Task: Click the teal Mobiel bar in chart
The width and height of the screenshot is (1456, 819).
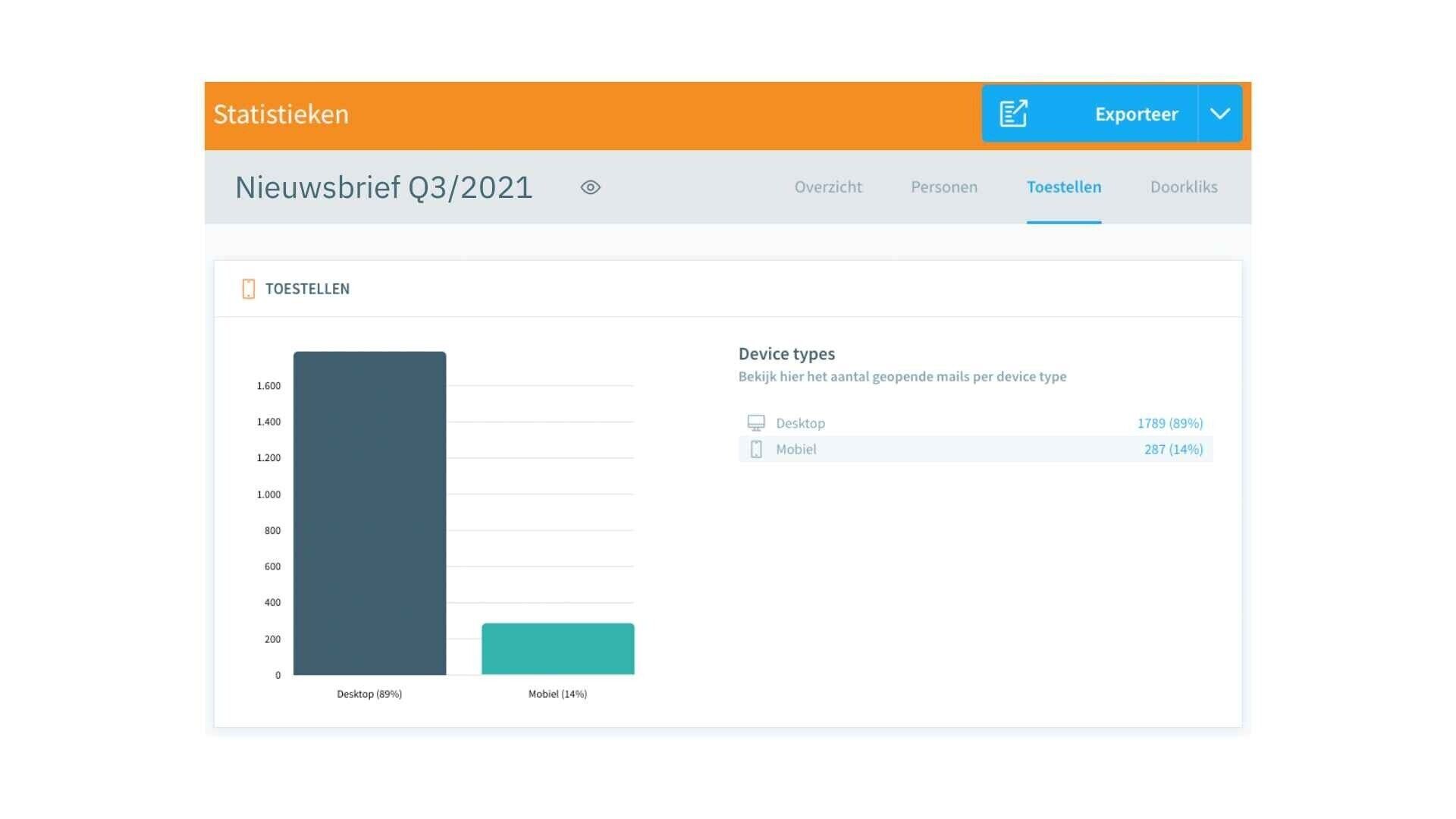Action: (557, 648)
